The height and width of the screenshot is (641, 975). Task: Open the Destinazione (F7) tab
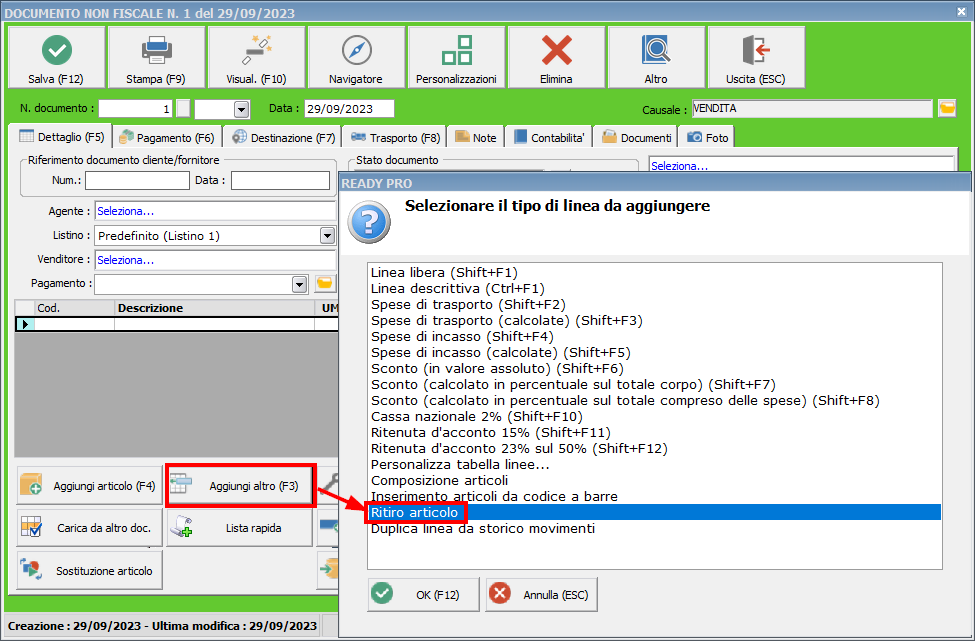pyautogui.click(x=284, y=137)
